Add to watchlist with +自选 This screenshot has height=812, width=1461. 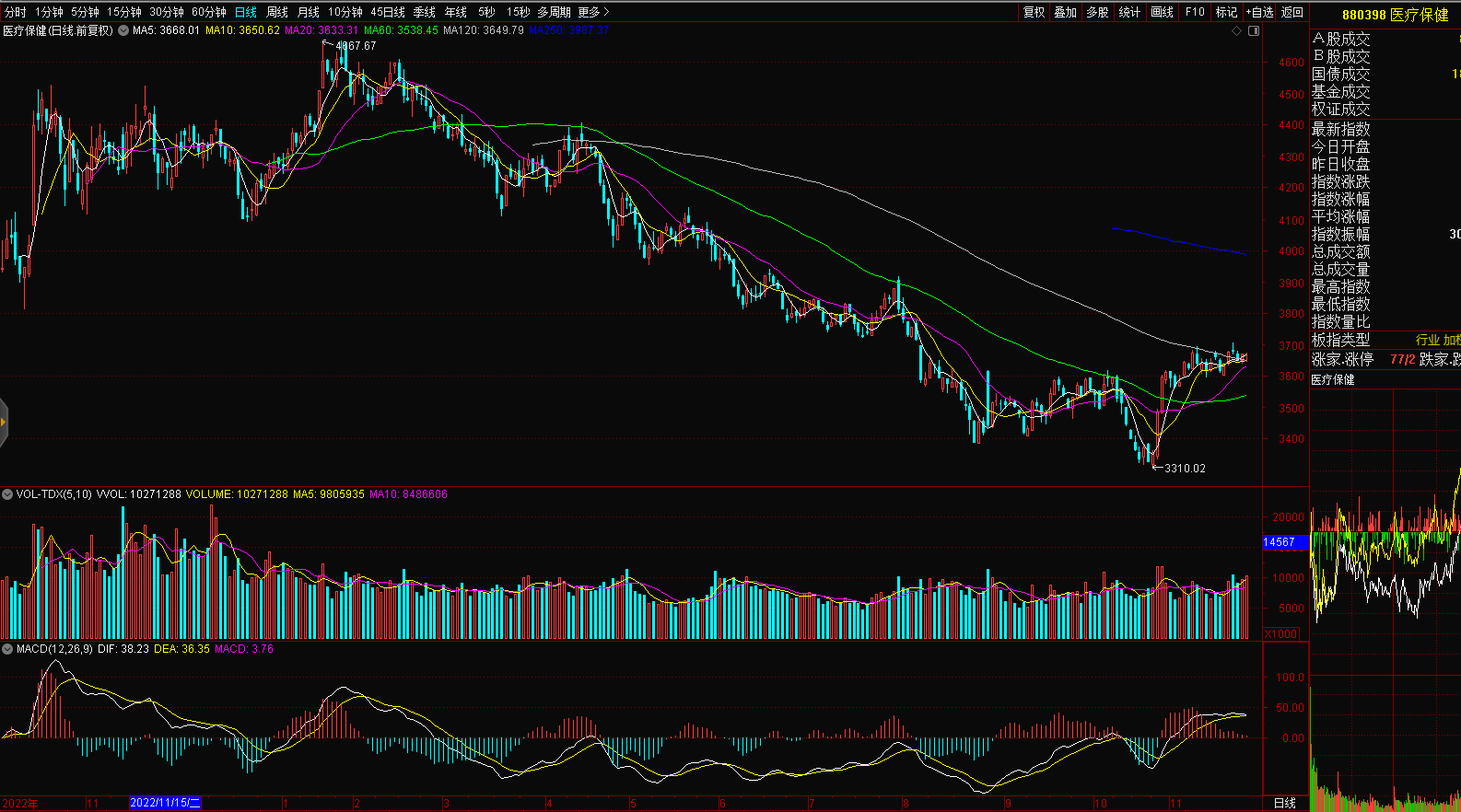click(x=1259, y=12)
